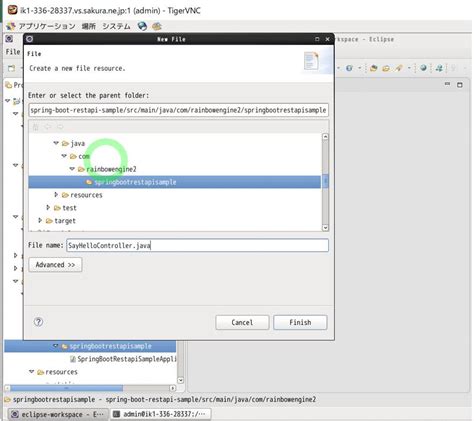474x421 pixels.
Task: Click the teal toolbar icon right of globe
Action: pos(439,68)
